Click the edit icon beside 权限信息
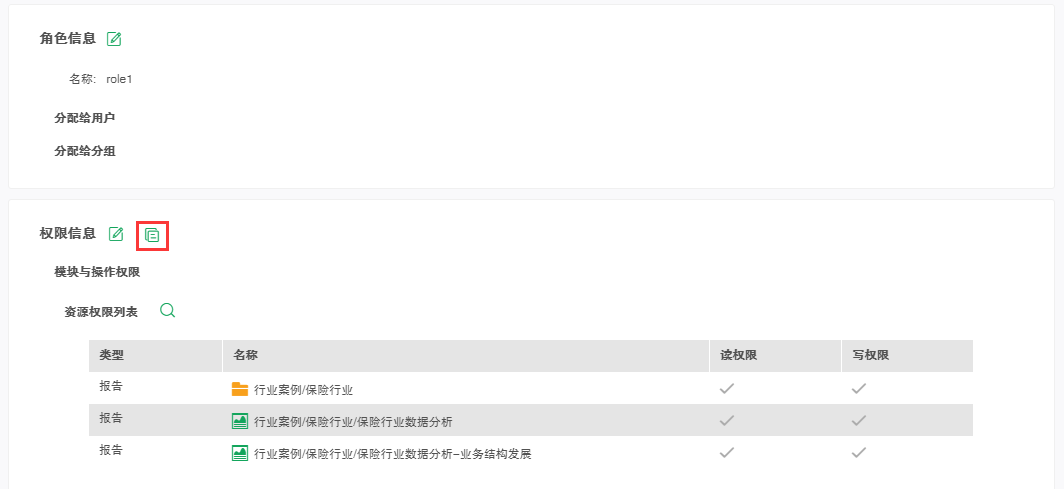1064x489 pixels. pyautogui.click(x=116, y=234)
